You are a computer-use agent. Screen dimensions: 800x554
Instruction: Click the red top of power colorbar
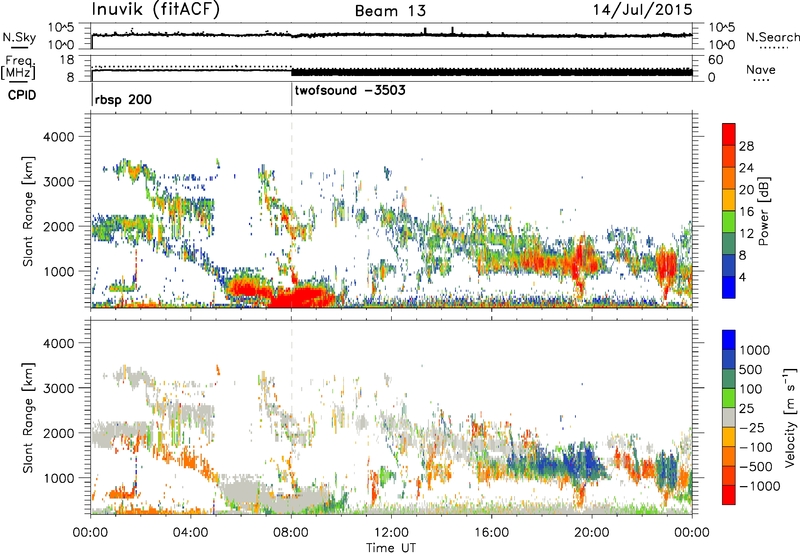click(729, 135)
